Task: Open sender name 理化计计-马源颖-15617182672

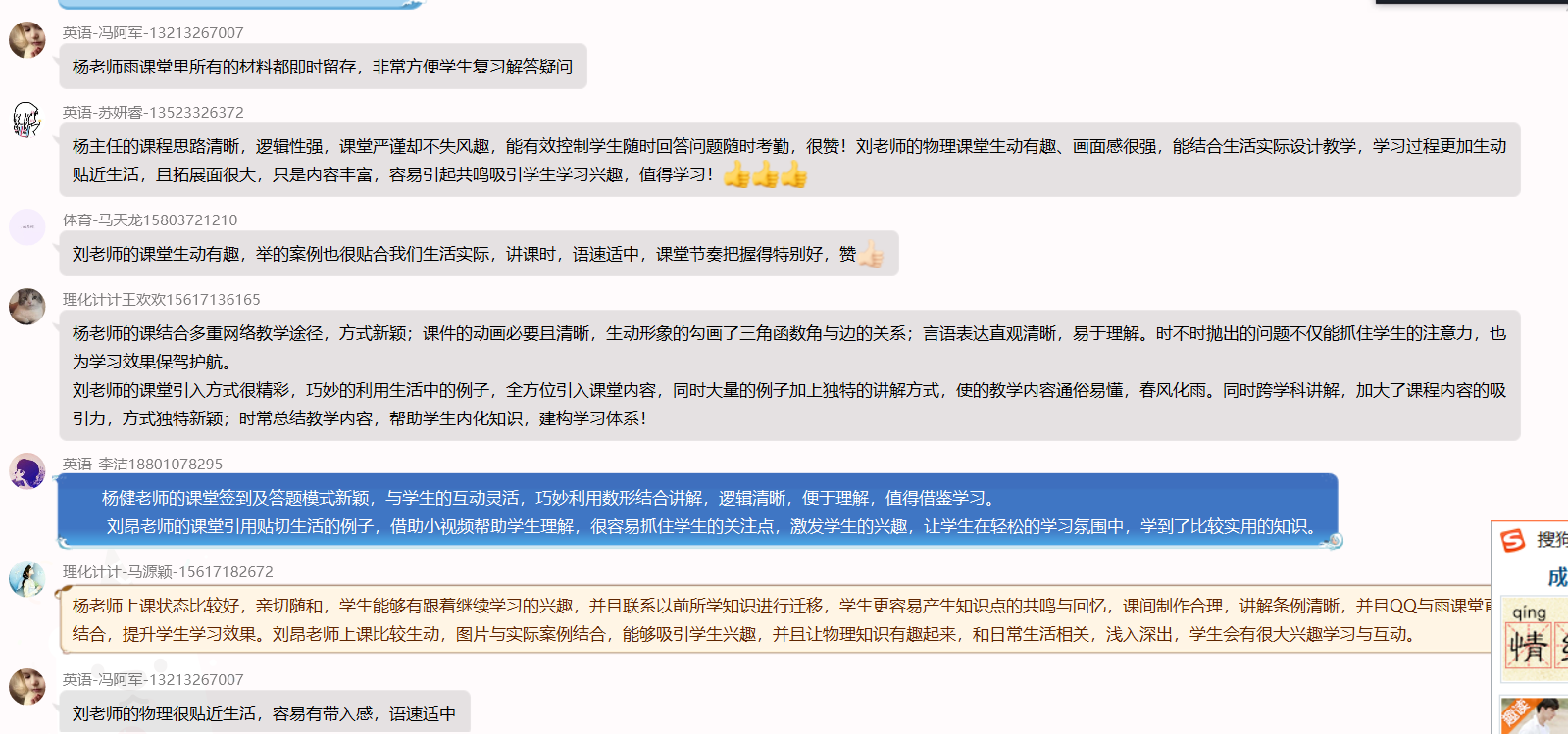Action: tap(168, 571)
